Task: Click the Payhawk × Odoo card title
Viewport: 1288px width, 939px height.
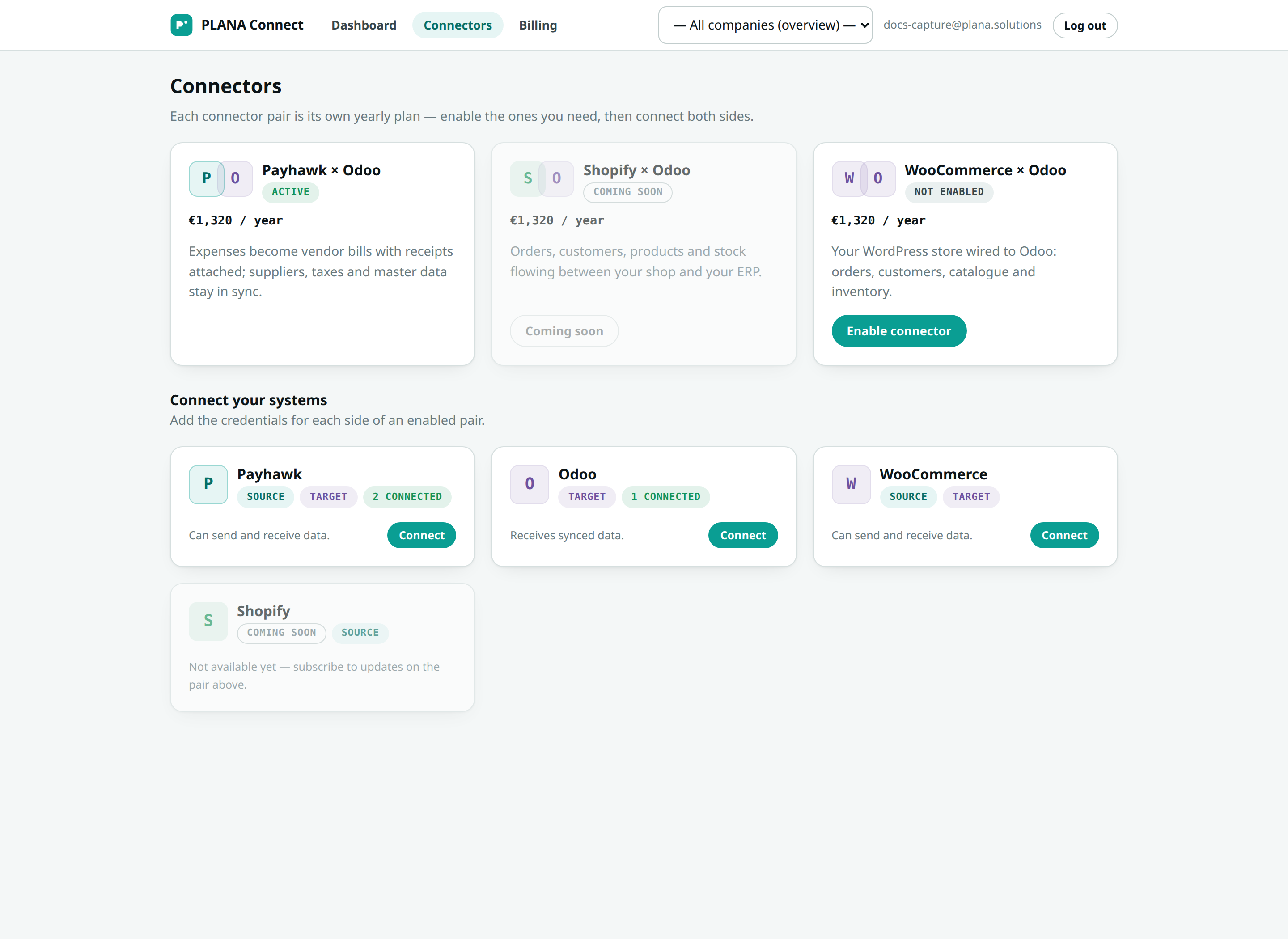Action: pyautogui.click(x=321, y=170)
